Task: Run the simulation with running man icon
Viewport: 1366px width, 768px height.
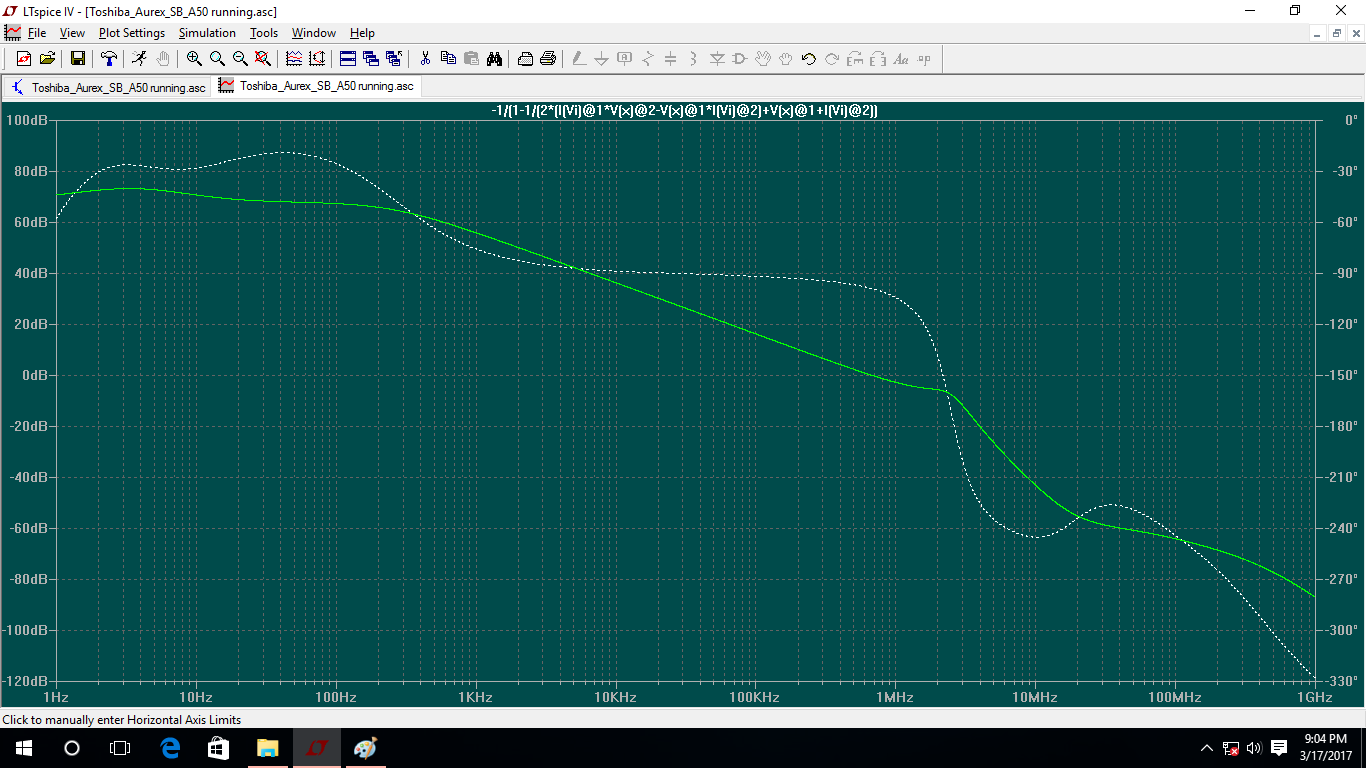Action: click(x=139, y=59)
